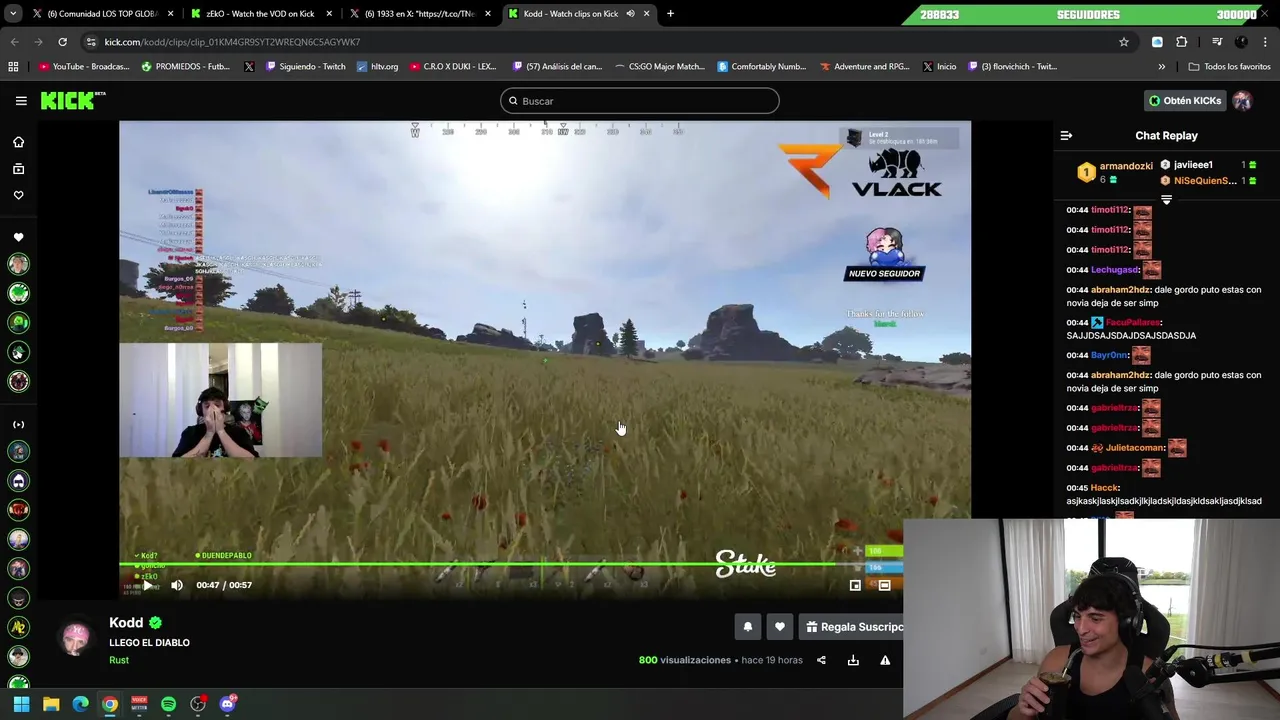Open PROMIEDOS Futb... bookmark

(186, 67)
